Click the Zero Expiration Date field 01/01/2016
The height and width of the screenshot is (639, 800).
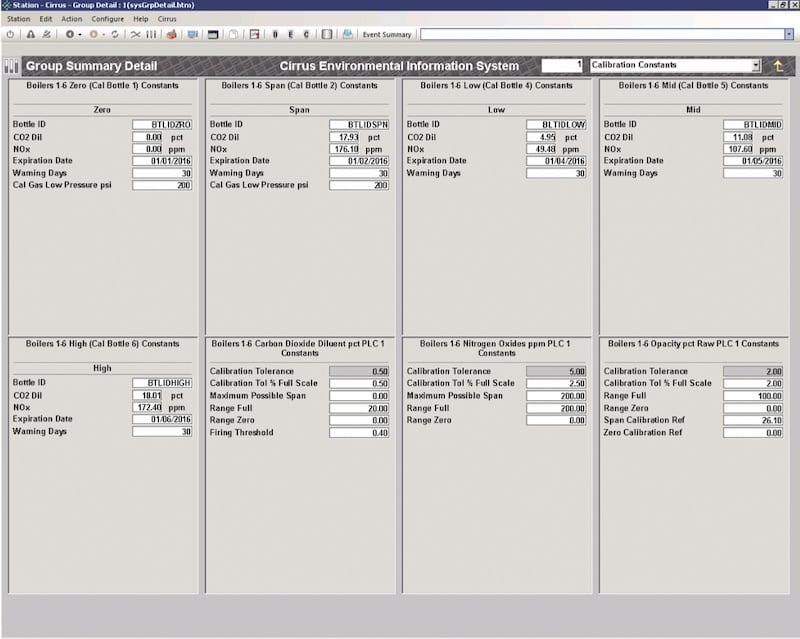coord(162,161)
